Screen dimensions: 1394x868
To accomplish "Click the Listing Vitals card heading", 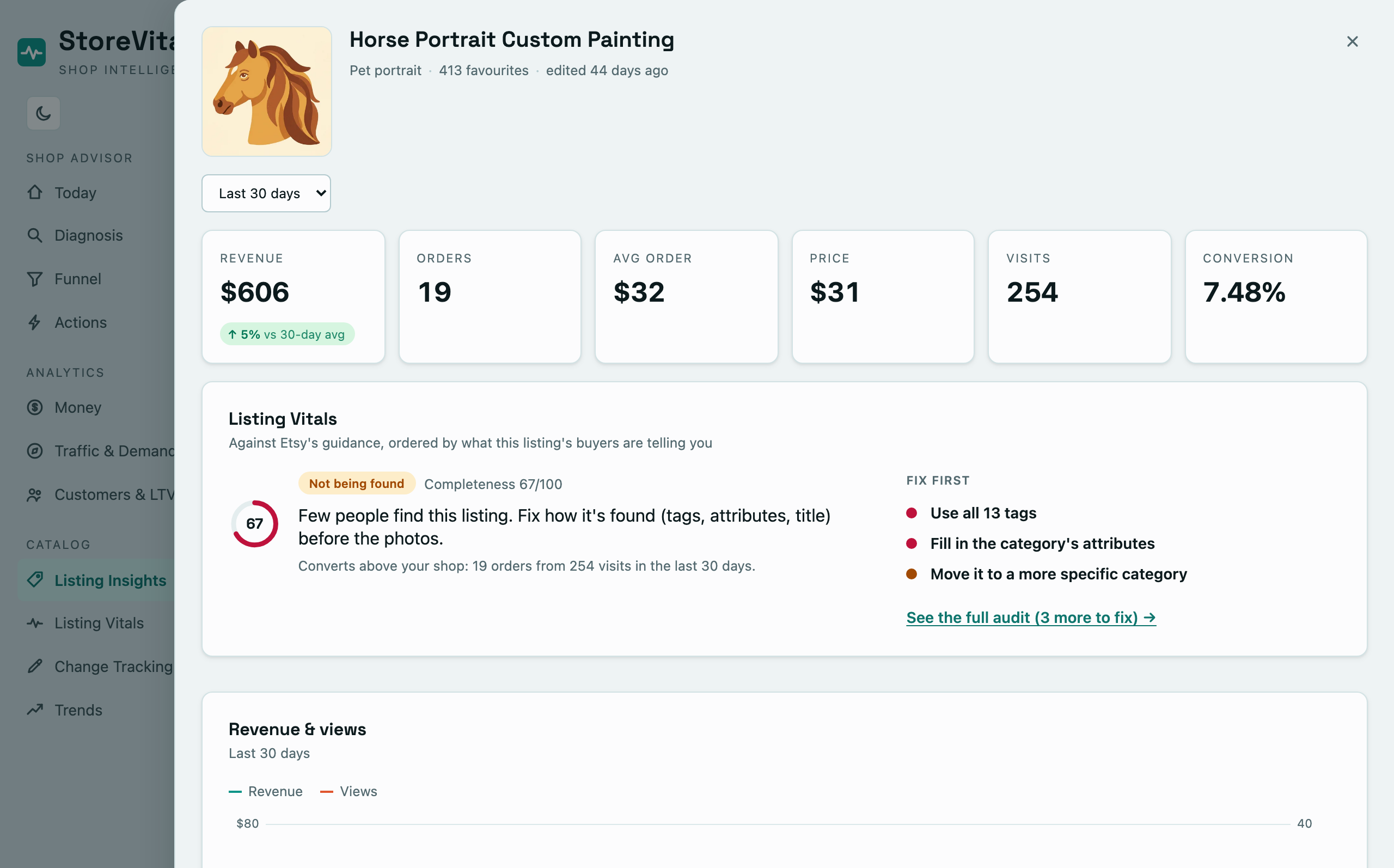I will pos(283,419).
